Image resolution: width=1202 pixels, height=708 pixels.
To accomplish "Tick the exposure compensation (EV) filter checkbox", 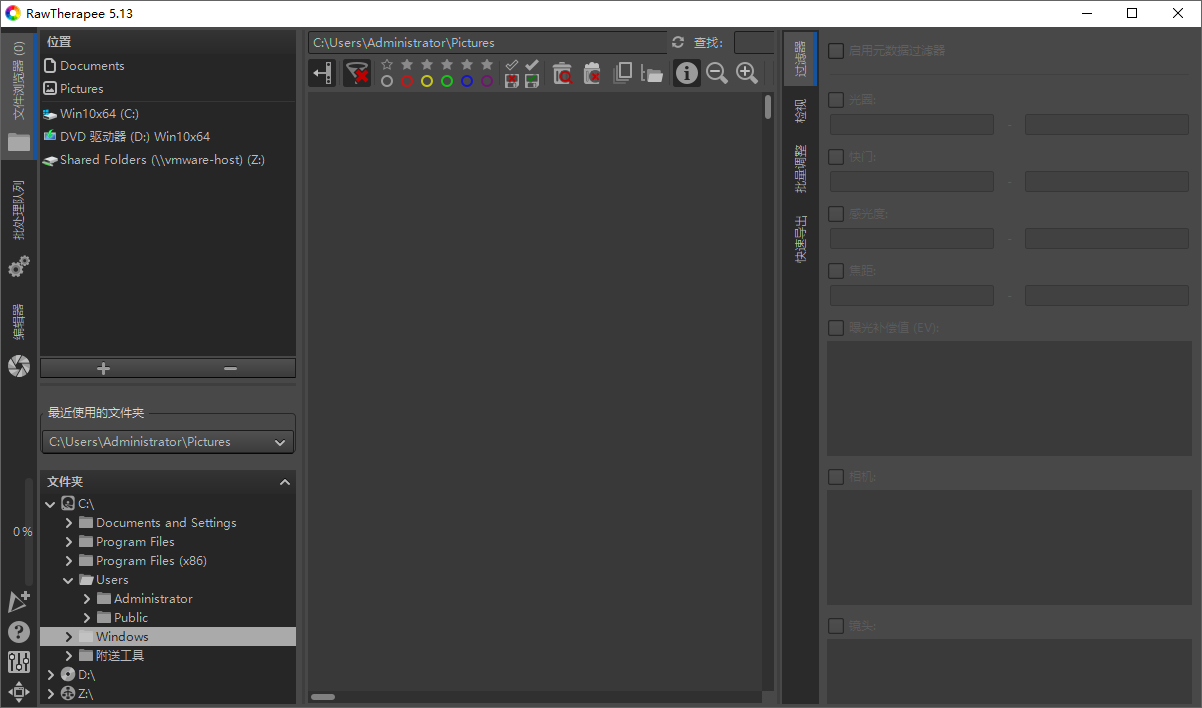I will [x=836, y=327].
